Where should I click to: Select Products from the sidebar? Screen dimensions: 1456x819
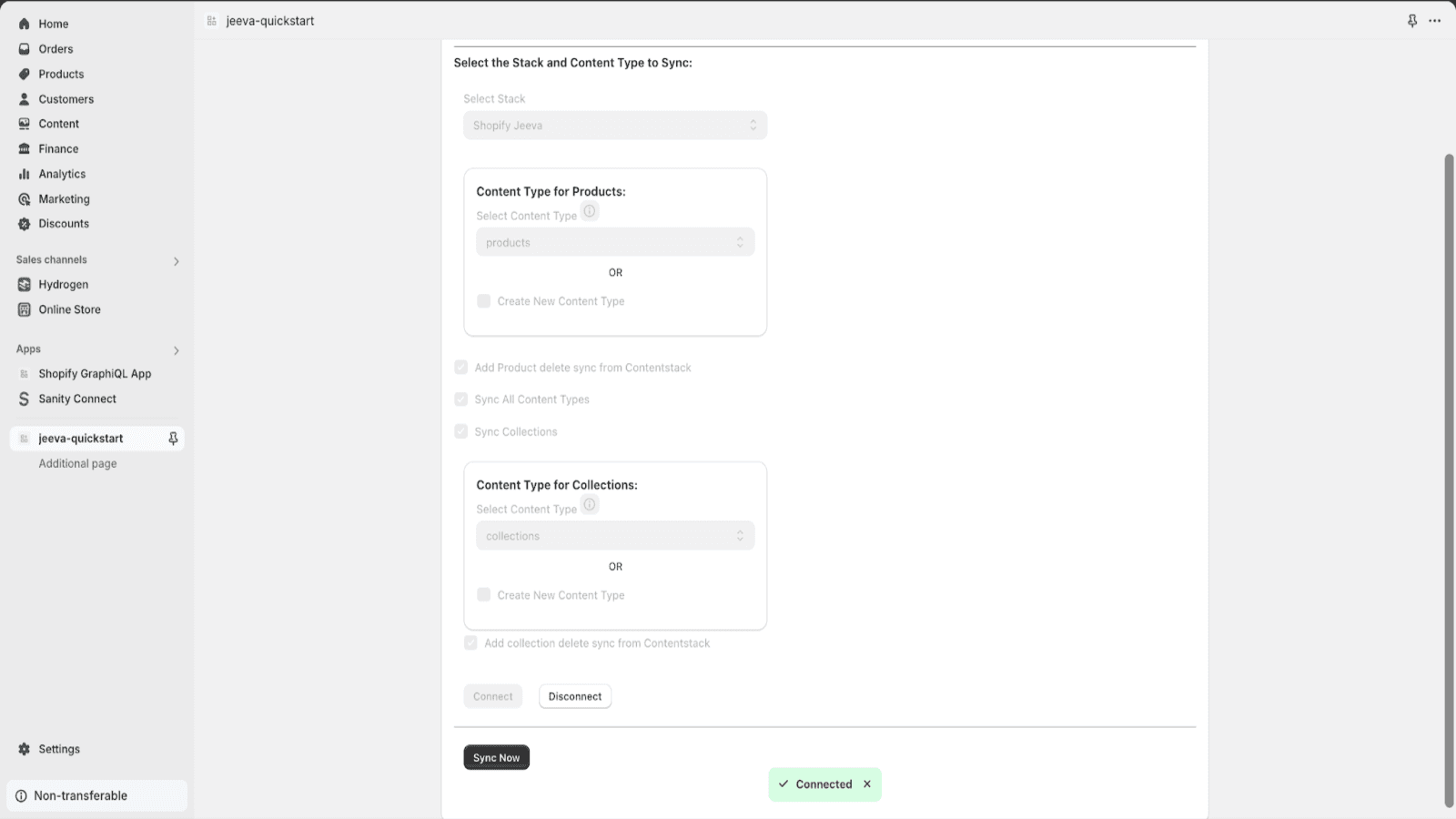[61, 74]
